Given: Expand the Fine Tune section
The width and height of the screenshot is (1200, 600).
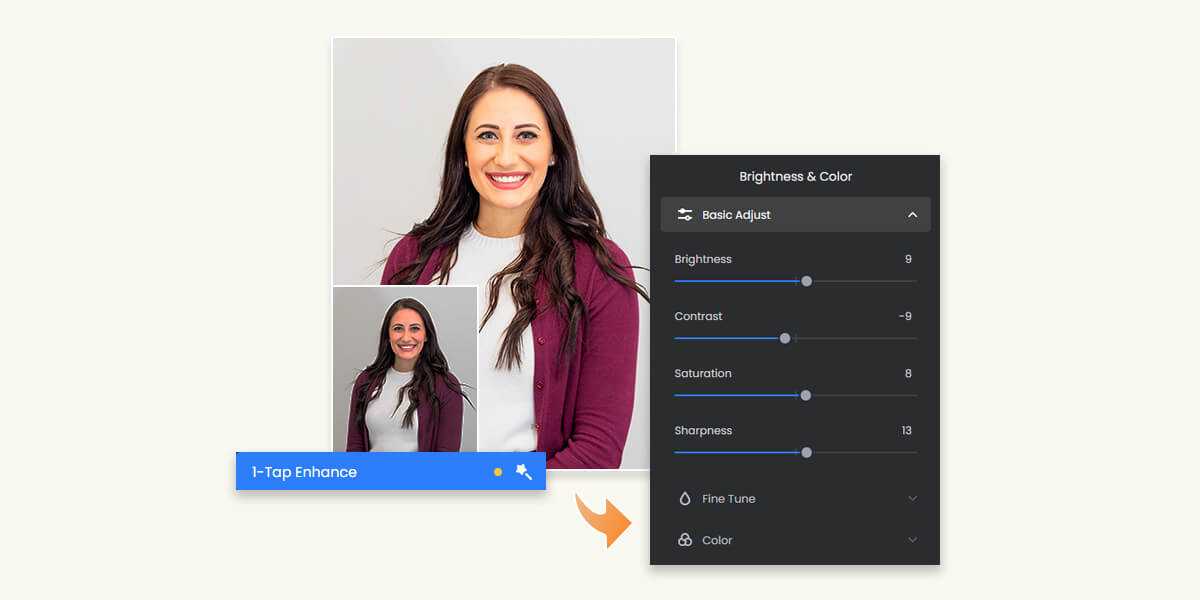Looking at the screenshot, I should tap(912, 498).
